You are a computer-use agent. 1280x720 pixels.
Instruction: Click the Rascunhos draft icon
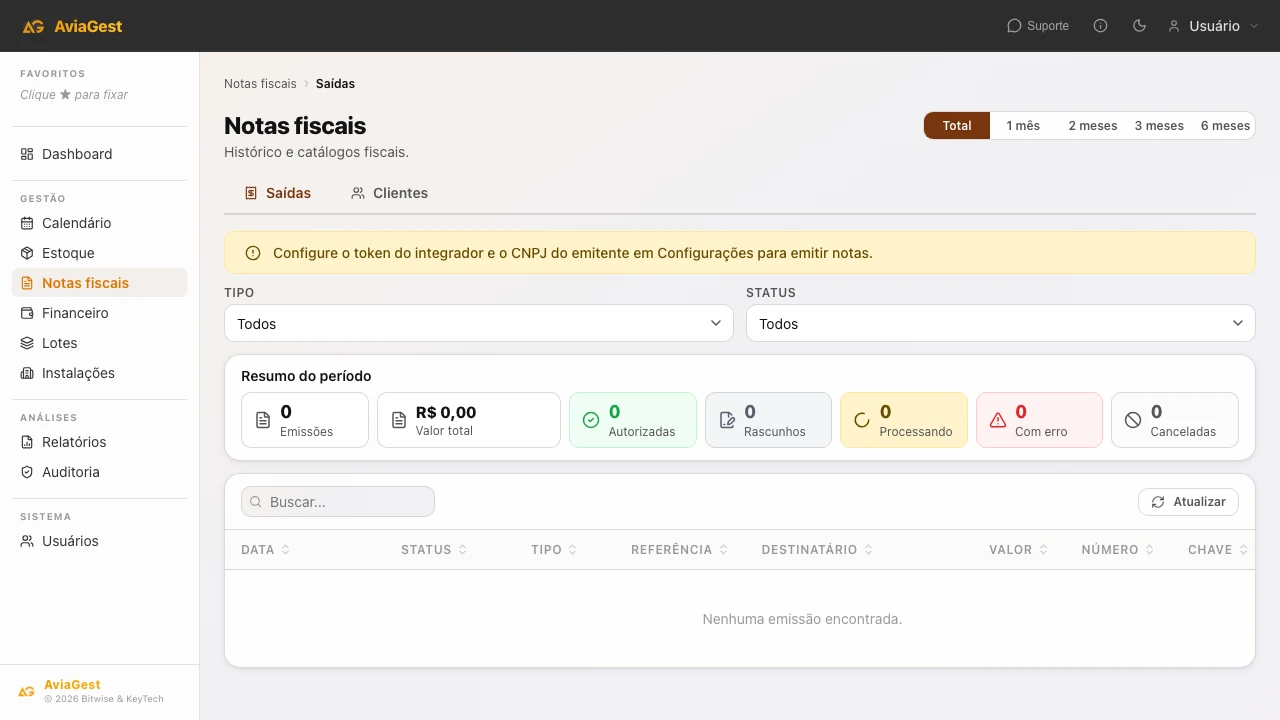pyautogui.click(x=727, y=420)
